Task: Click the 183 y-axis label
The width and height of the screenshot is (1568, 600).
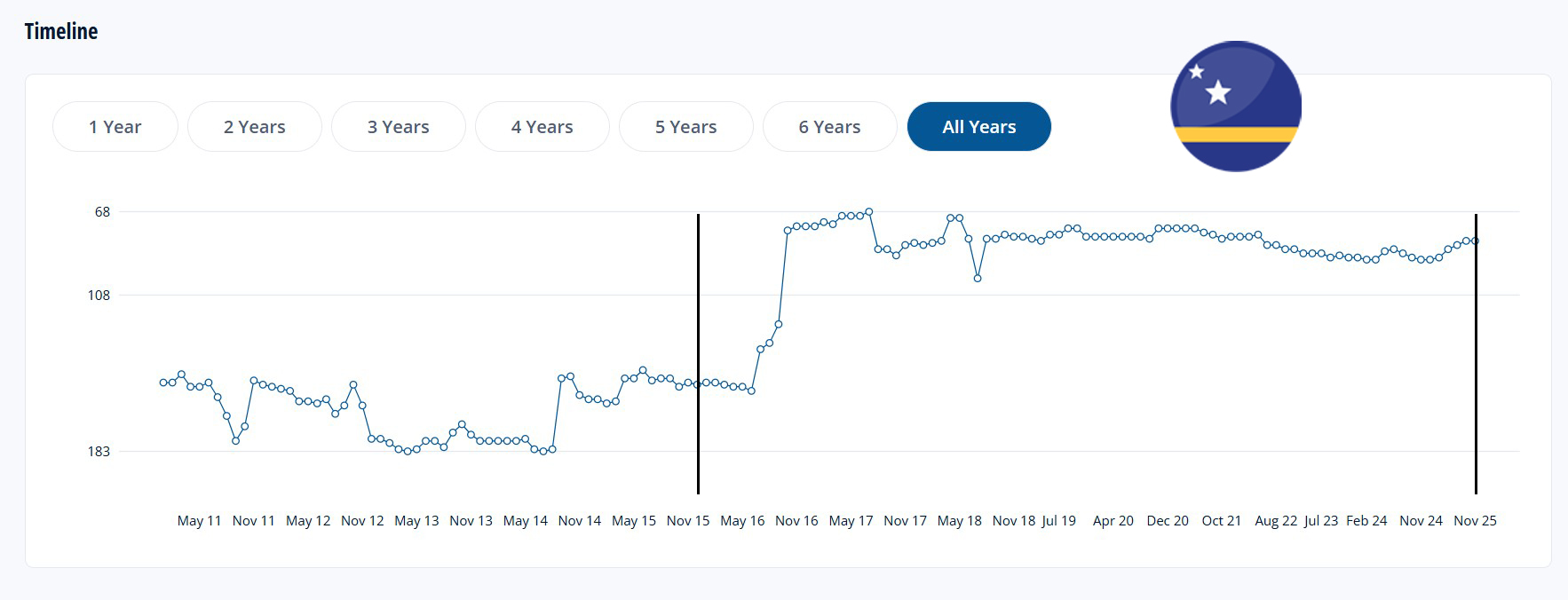Action: point(99,452)
